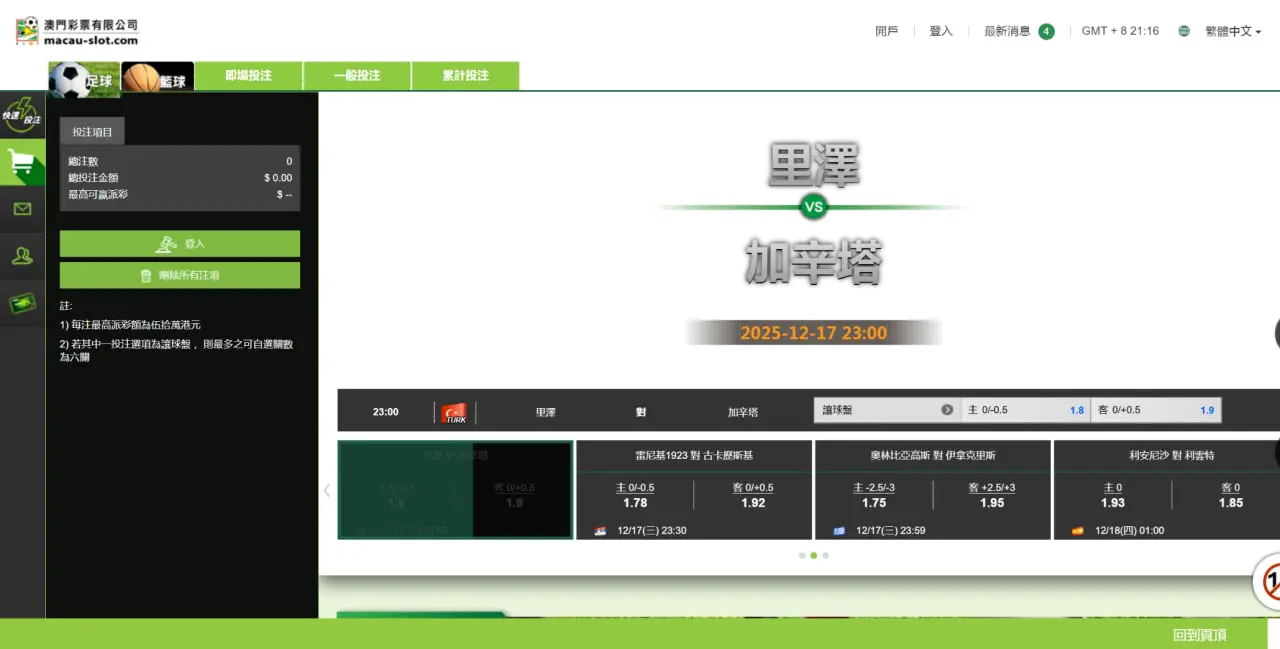Screen dimensions: 1280x649
Task: Select the 籃球 basketball tab
Action: tap(157, 78)
